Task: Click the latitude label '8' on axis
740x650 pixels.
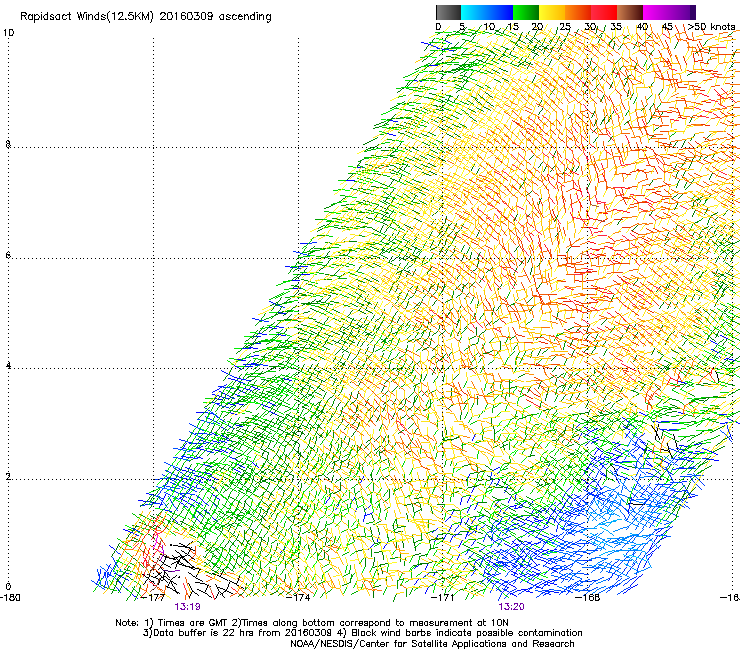Action: coord(8,144)
